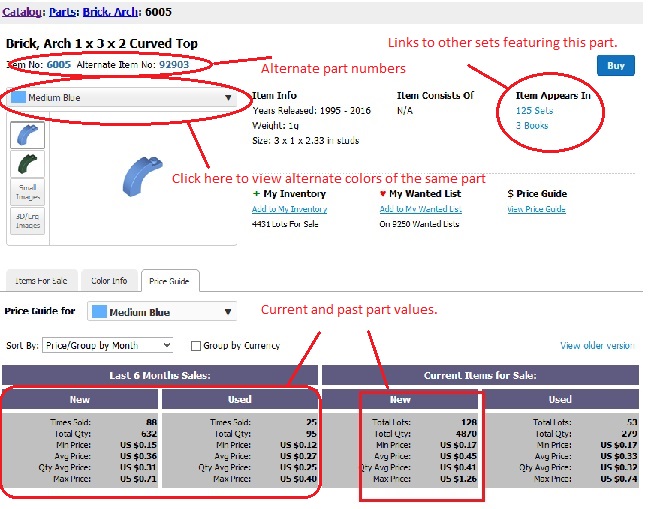
Task: Click Add to My Wanted List link
Action: click(x=421, y=209)
